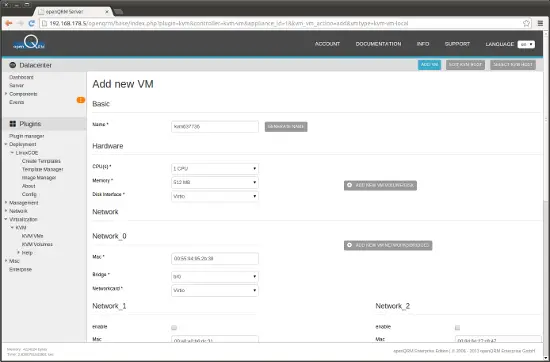Open About under LinuxCOE
The image size is (550, 362).
[x=29, y=186]
